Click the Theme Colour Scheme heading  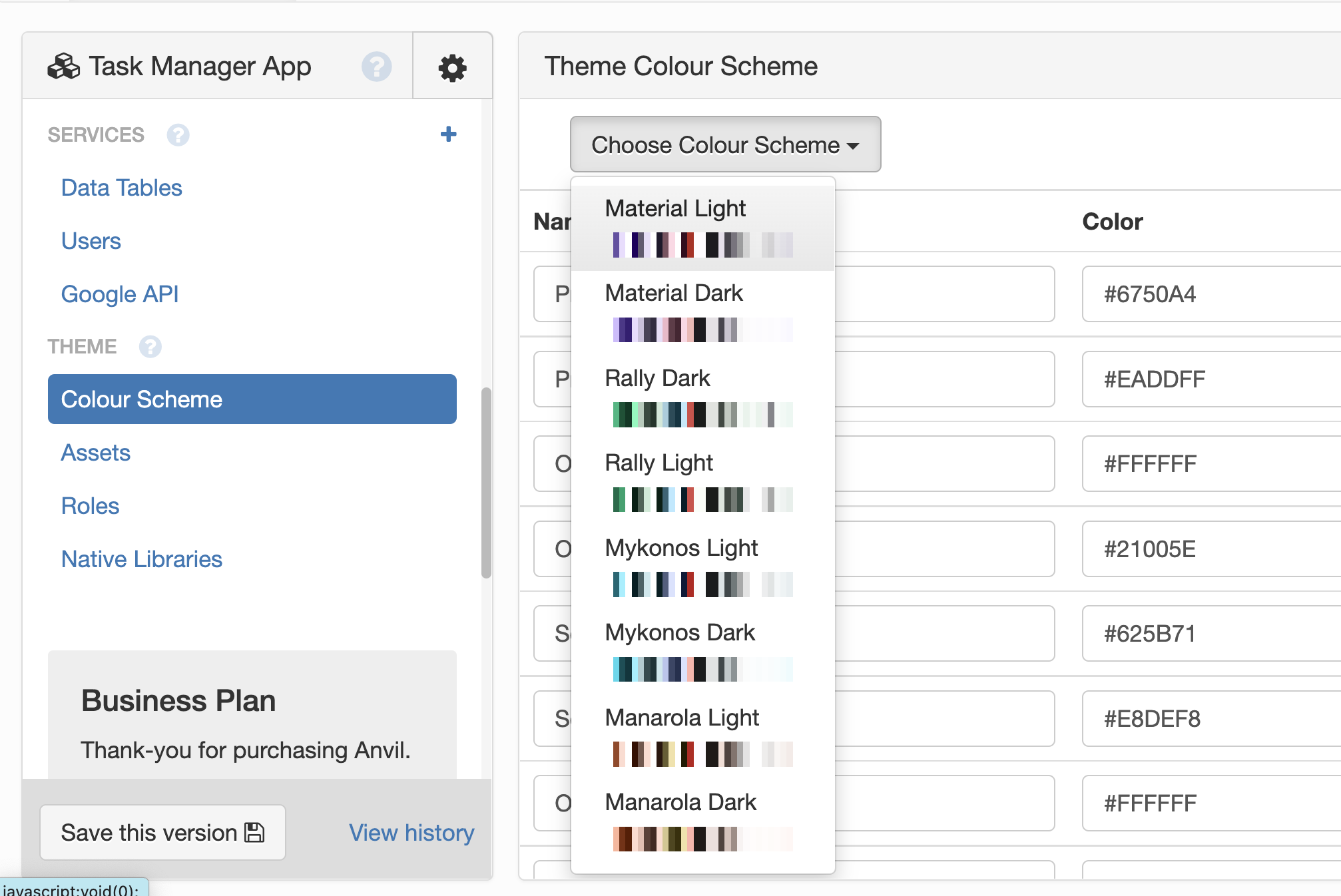coord(681,67)
